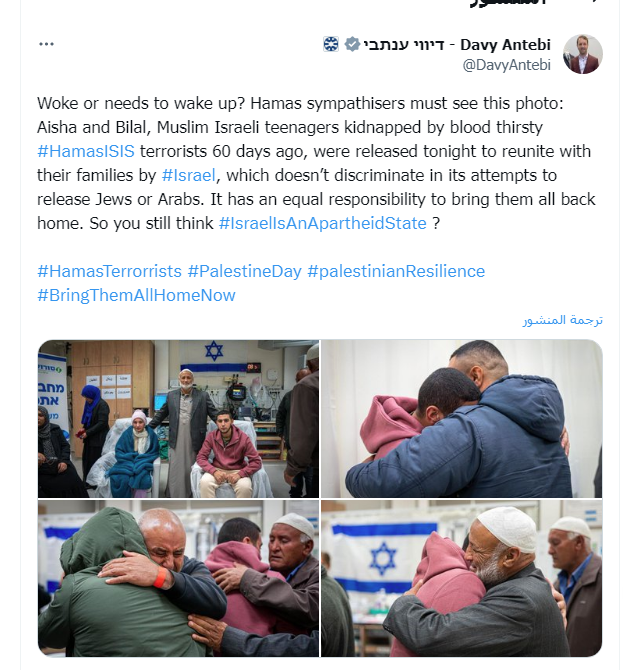The image size is (623, 670).
Task: Click the blue verified checkmark badge
Action: point(352,44)
